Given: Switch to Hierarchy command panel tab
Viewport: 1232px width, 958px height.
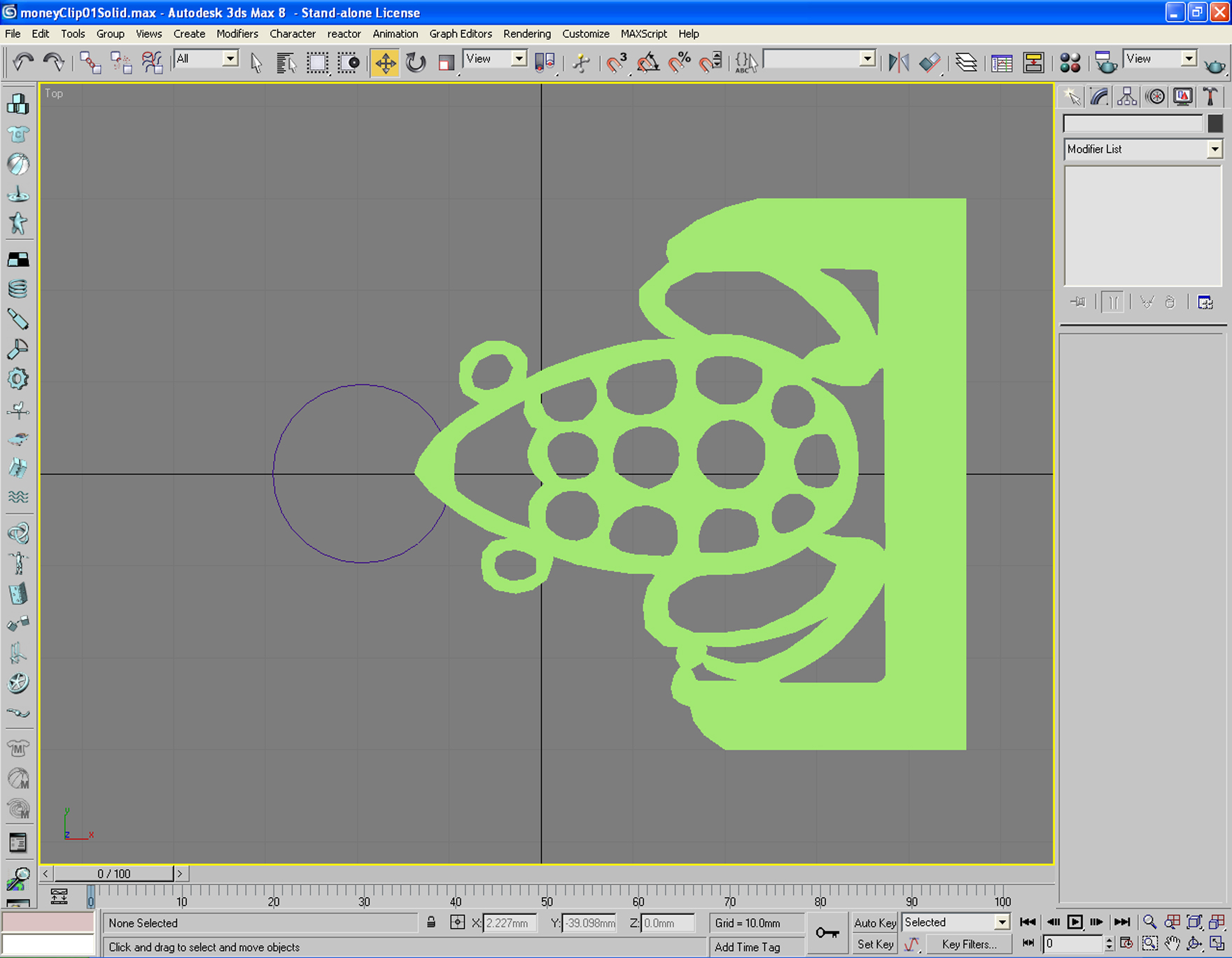Looking at the screenshot, I should [1127, 97].
